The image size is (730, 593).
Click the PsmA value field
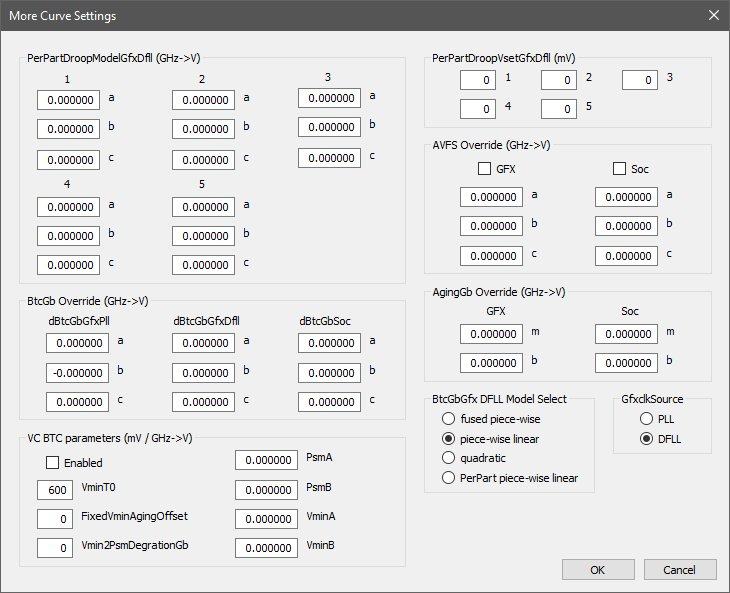[x=267, y=460]
